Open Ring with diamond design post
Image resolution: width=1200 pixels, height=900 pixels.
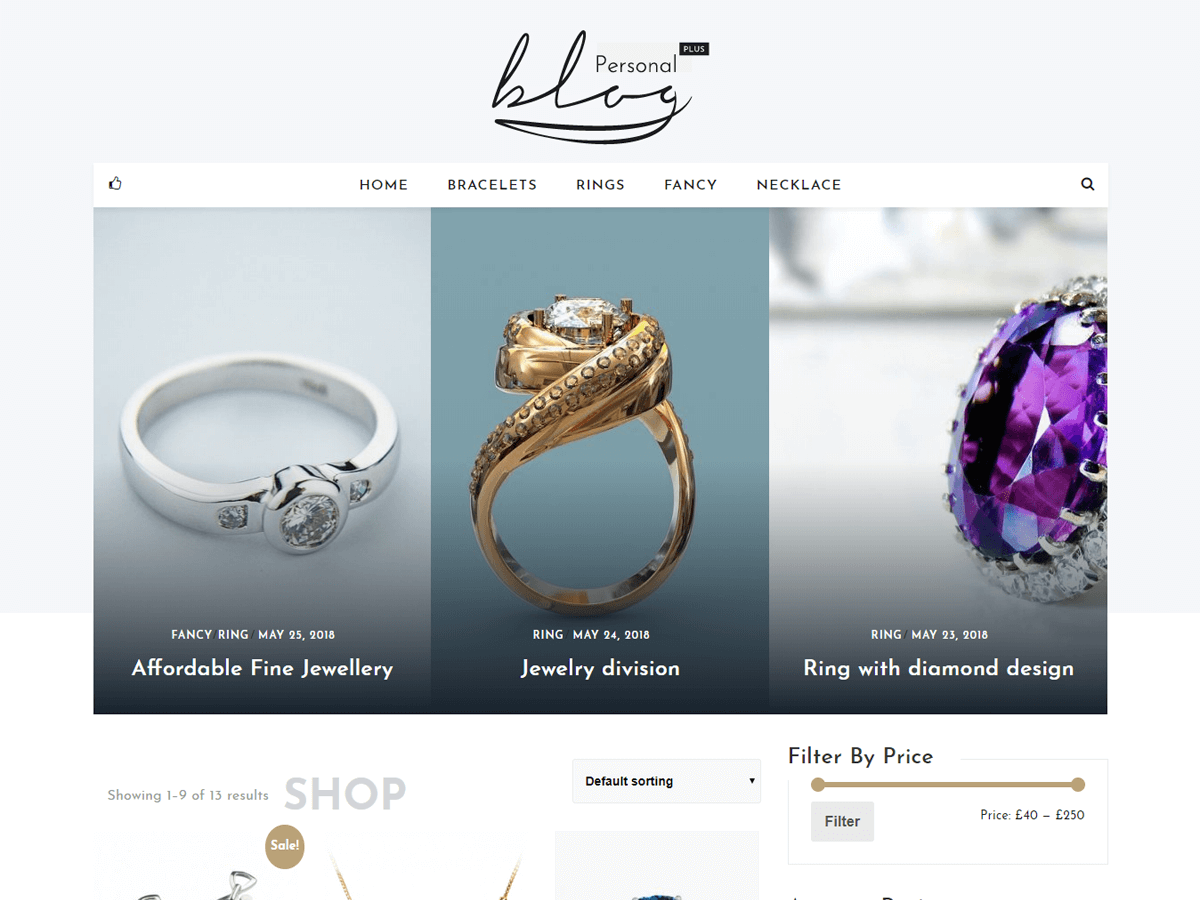click(x=938, y=668)
